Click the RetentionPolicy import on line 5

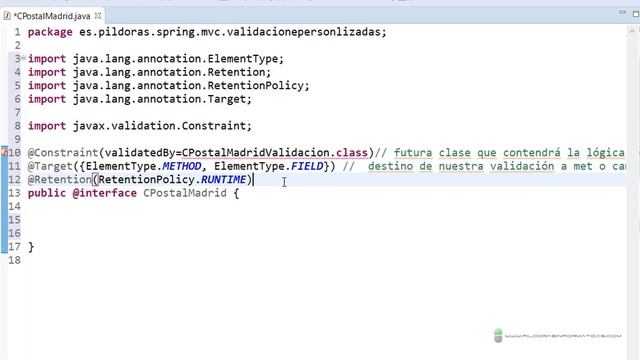[x=169, y=86]
